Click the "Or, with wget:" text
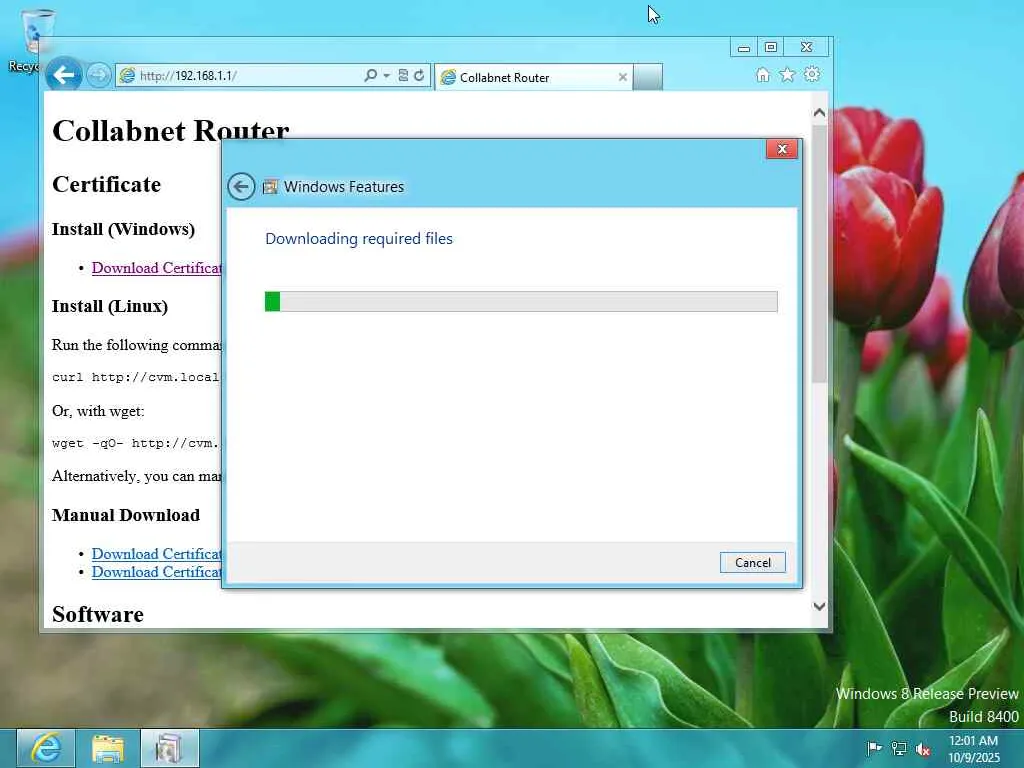This screenshot has width=1024, height=768. [x=98, y=411]
